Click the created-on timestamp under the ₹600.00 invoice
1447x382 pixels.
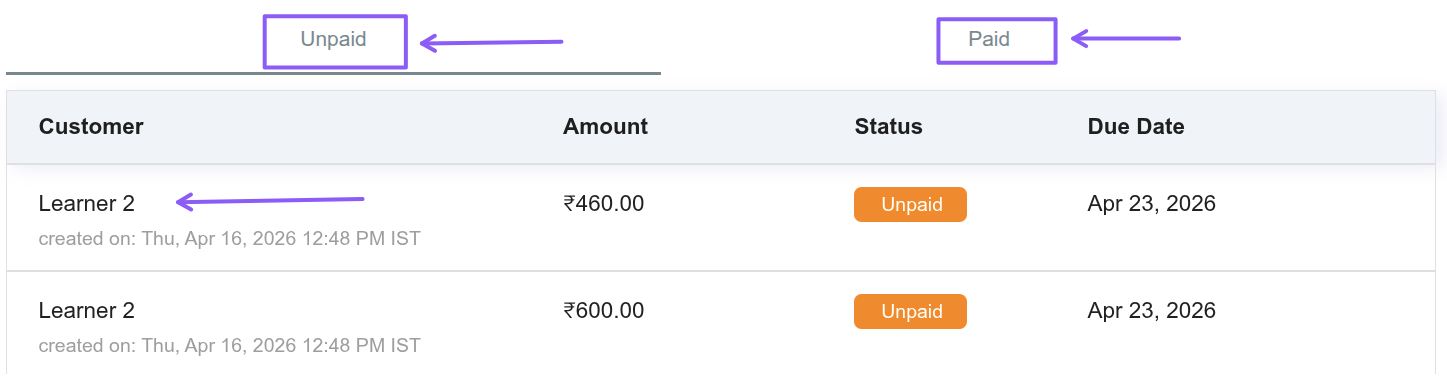229,346
